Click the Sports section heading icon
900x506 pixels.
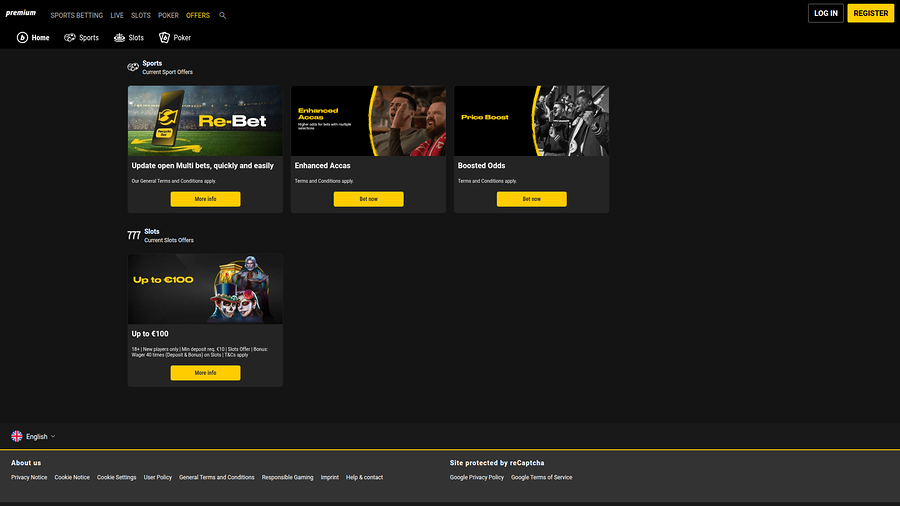click(133, 67)
